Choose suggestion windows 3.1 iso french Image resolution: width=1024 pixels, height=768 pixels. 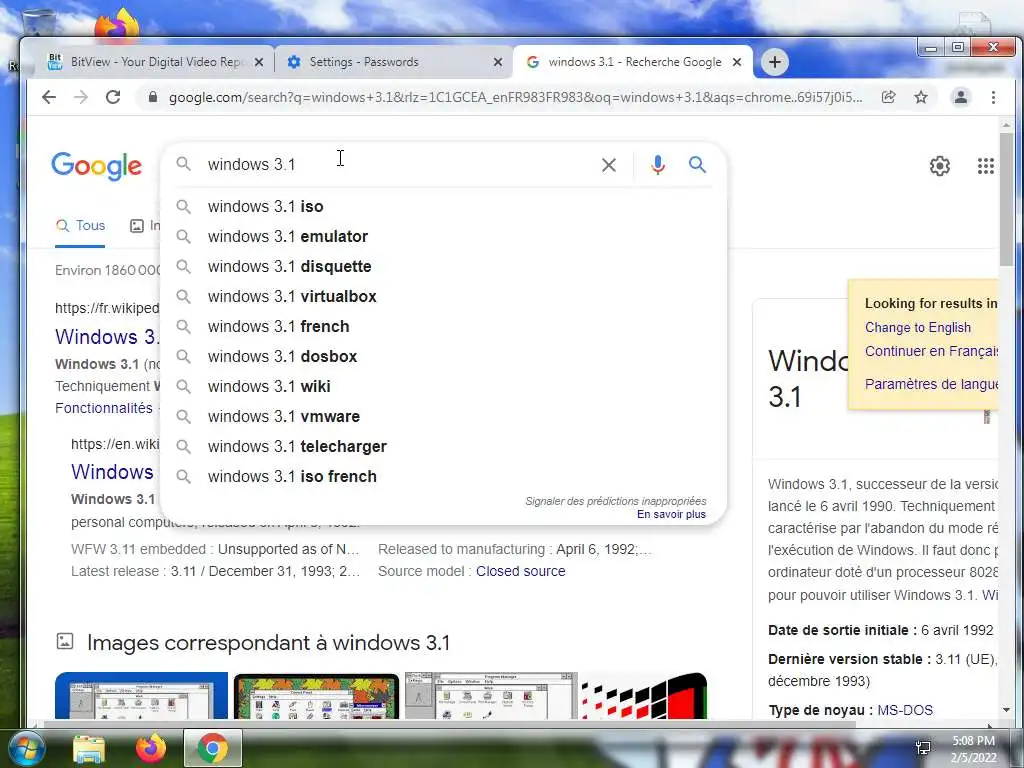pos(444,477)
